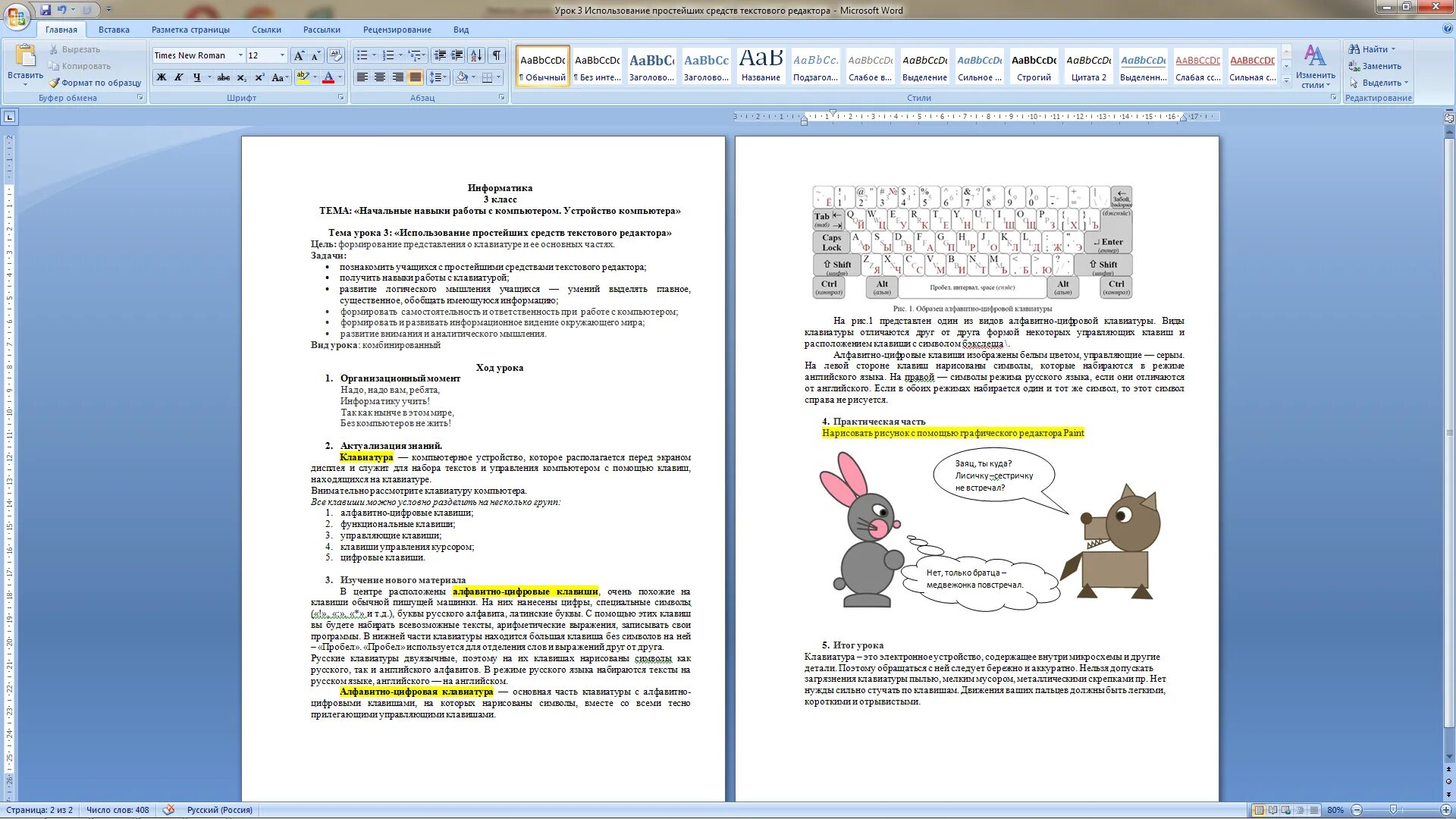Viewport: 1456px width, 819px height.
Task: Click the grow font size icon
Action: tap(299, 55)
